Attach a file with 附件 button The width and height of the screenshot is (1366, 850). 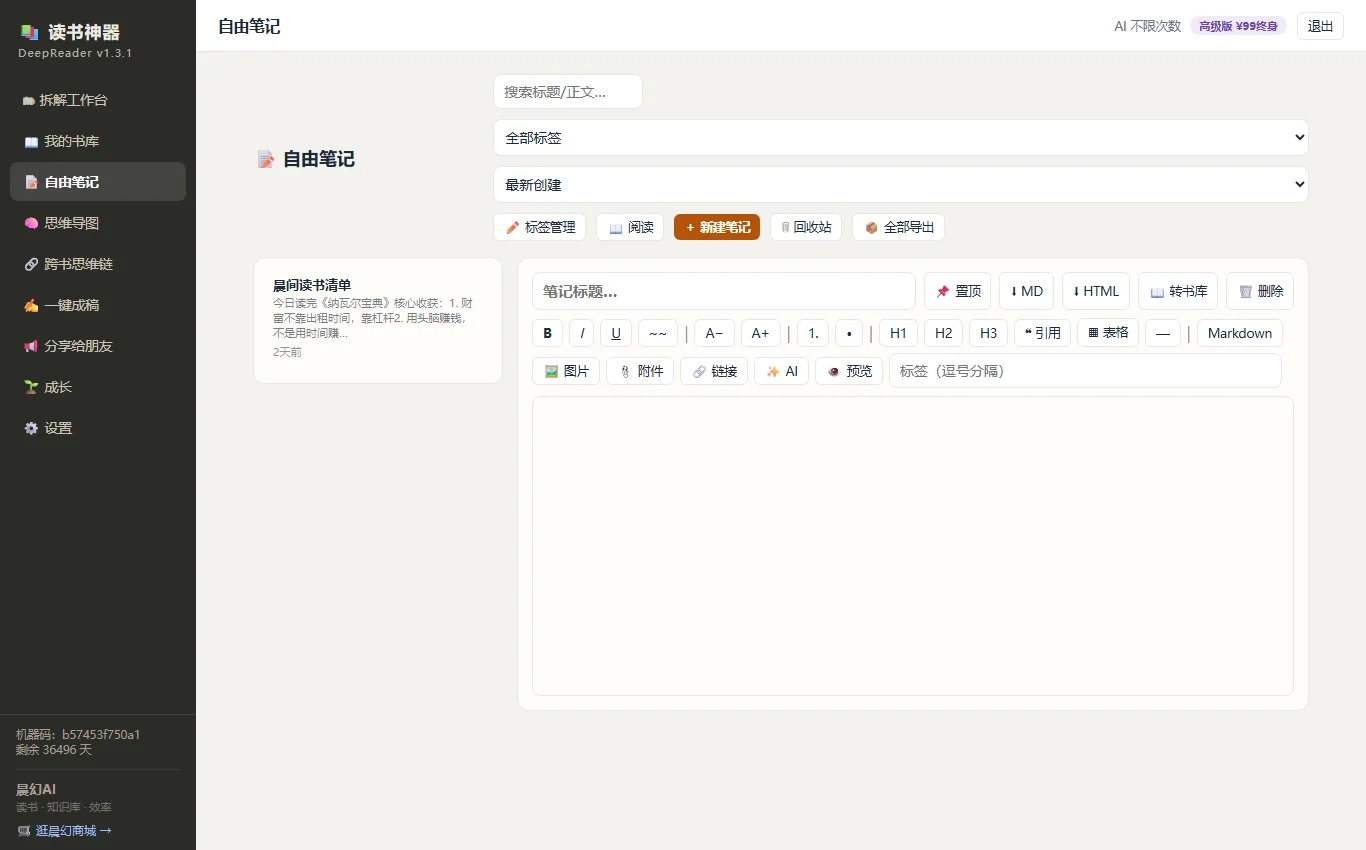640,371
